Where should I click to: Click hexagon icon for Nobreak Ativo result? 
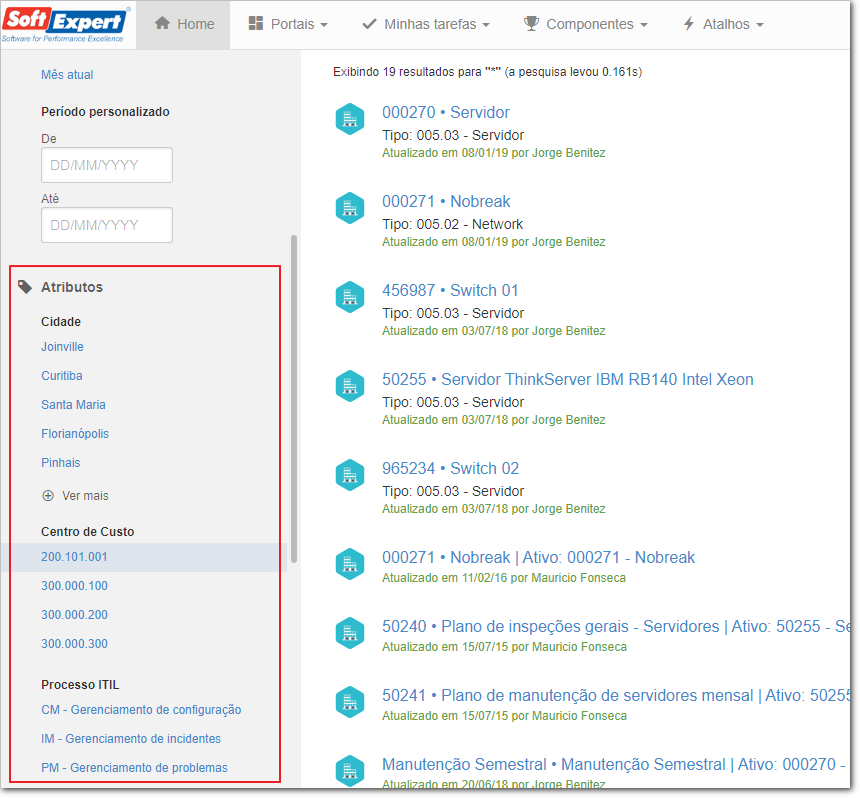click(350, 564)
